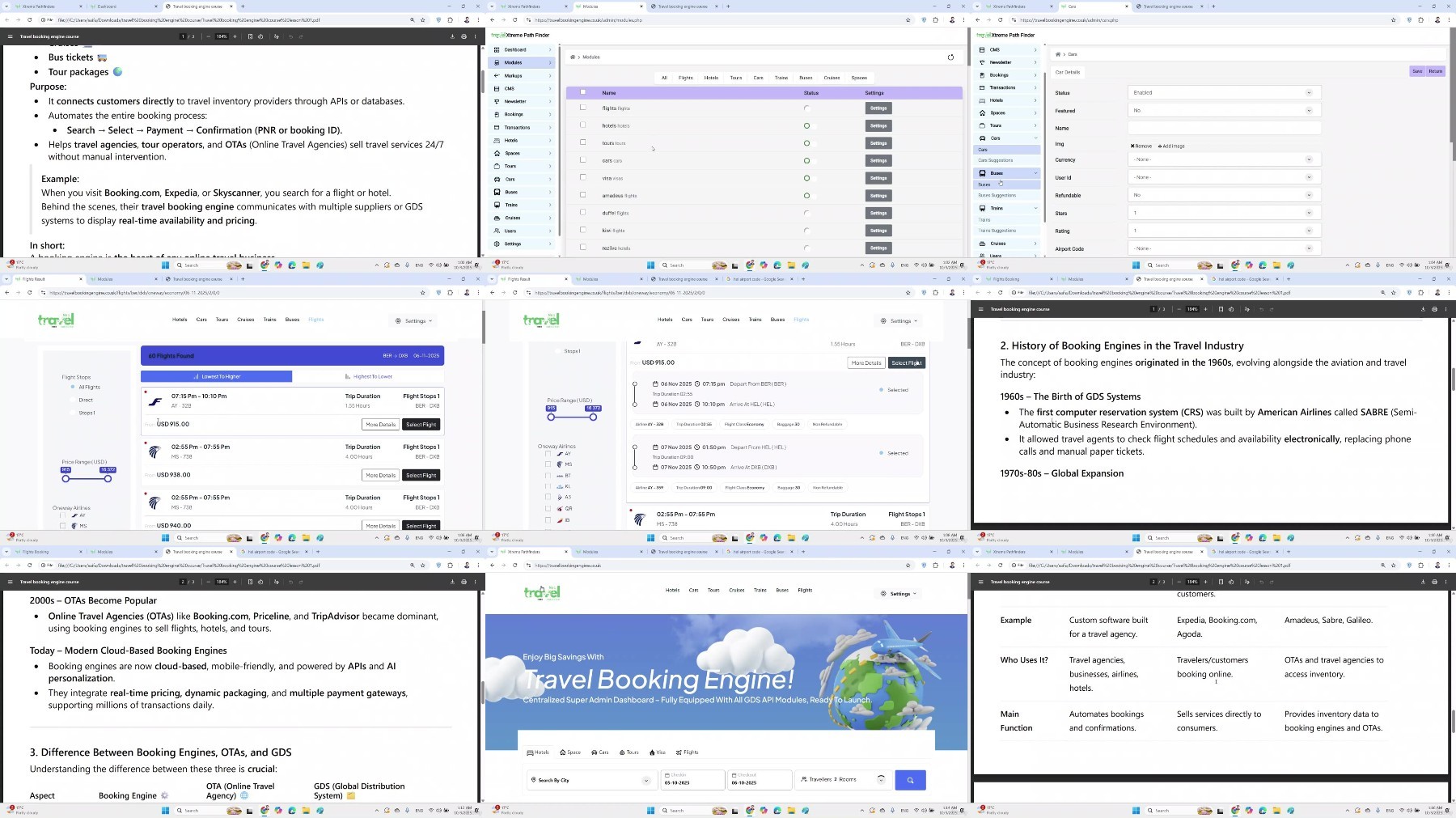Toggle amadeus module status switch

809,196
